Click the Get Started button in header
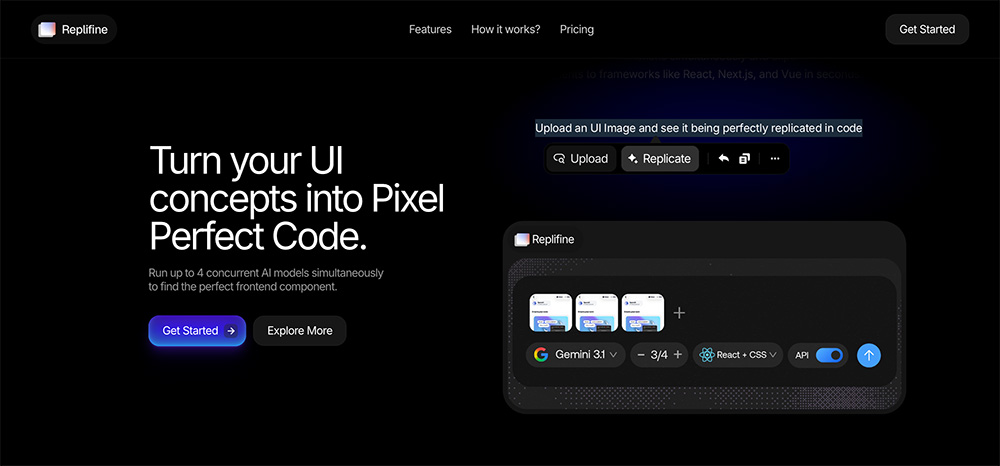The width and height of the screenshot is (1000, 466). 927,29
